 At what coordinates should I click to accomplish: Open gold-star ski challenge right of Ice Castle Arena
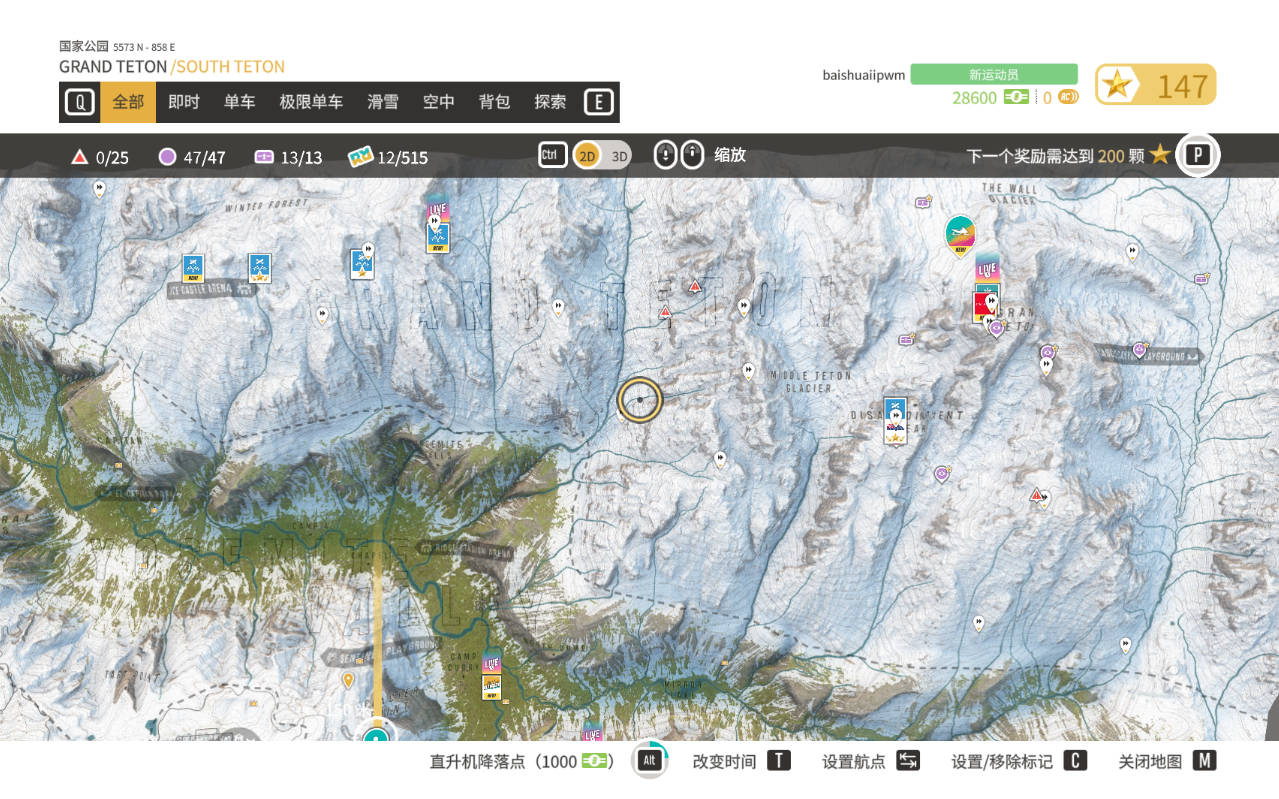pos(260,268)
